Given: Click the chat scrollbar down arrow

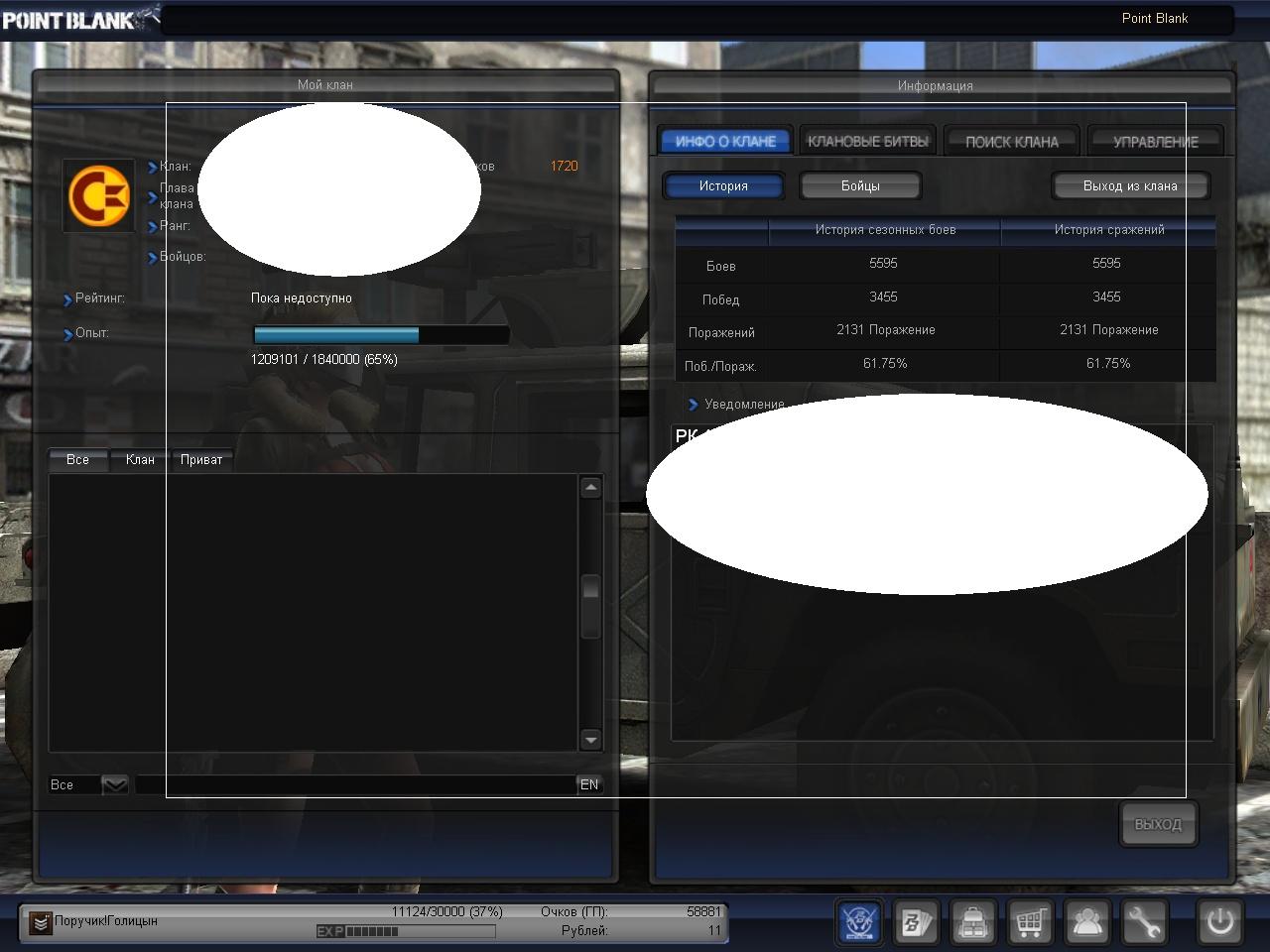Looking at the screenshot, I should click(590, 739).
